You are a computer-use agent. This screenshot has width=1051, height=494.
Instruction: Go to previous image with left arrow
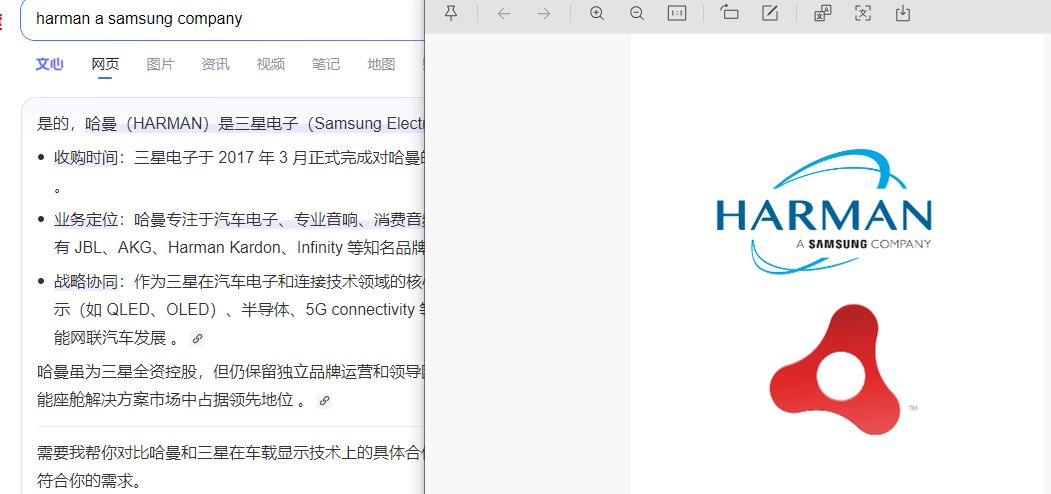pyautogui.click(x=503, y=13)
